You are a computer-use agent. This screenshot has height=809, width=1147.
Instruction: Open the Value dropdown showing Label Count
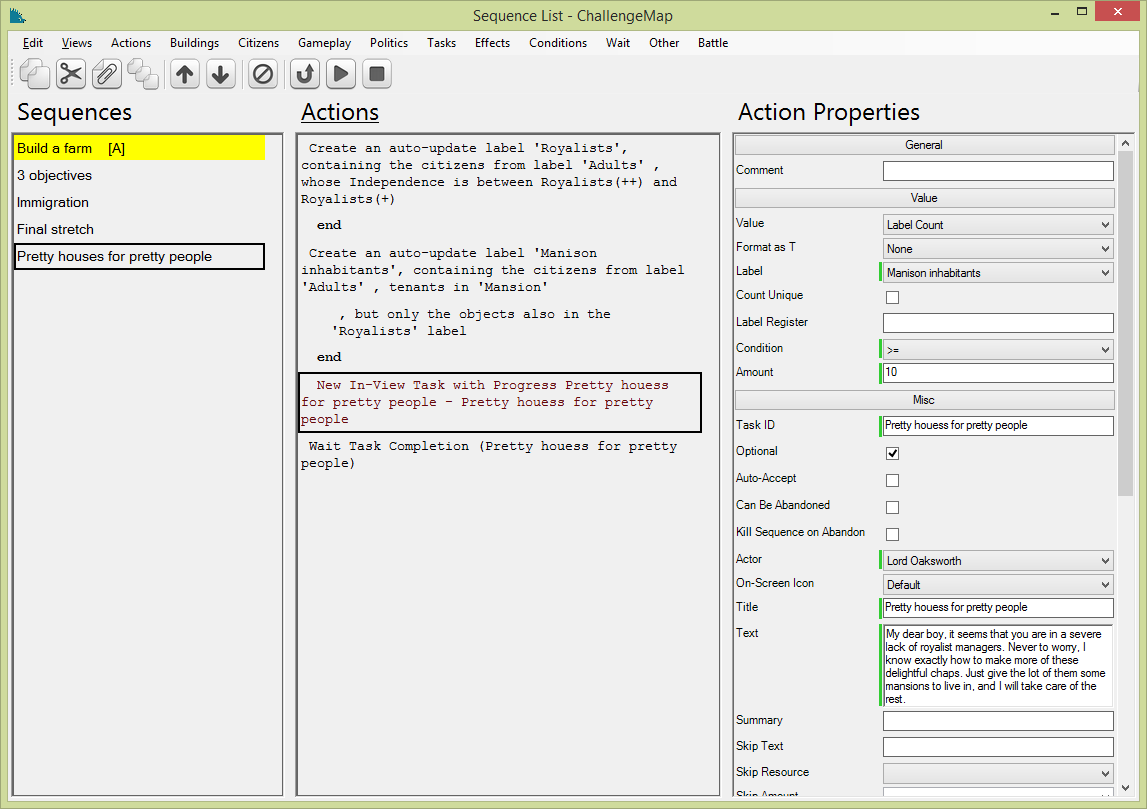click(x=998, y=225)
